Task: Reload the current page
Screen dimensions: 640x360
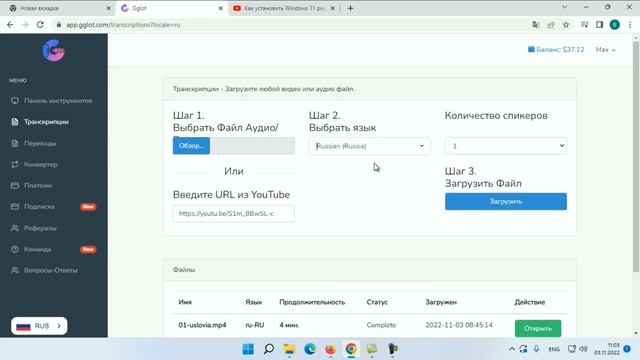Action: coord(40,25)
